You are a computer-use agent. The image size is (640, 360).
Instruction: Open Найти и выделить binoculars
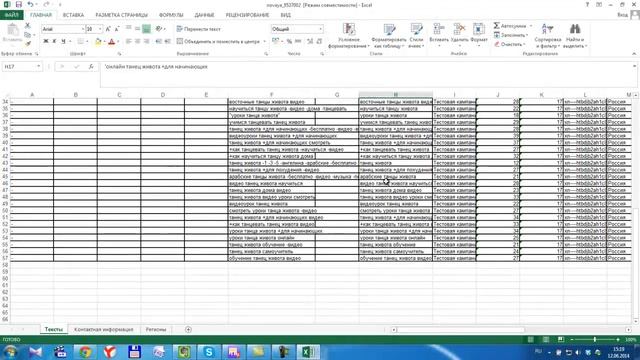click(575, 36)
